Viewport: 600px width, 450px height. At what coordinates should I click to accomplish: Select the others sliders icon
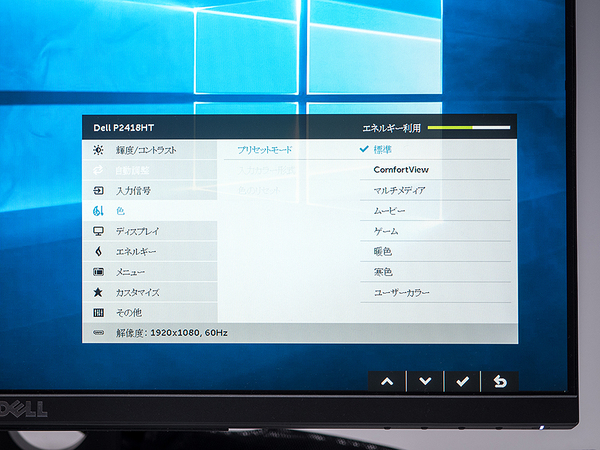click(x=98, y=313)
